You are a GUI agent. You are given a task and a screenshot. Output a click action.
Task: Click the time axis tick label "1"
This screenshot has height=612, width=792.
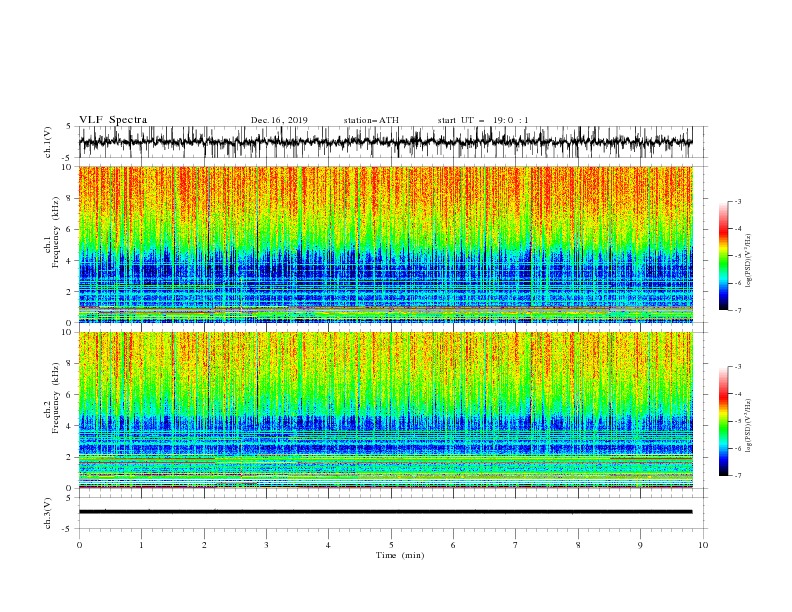point(141,545)
